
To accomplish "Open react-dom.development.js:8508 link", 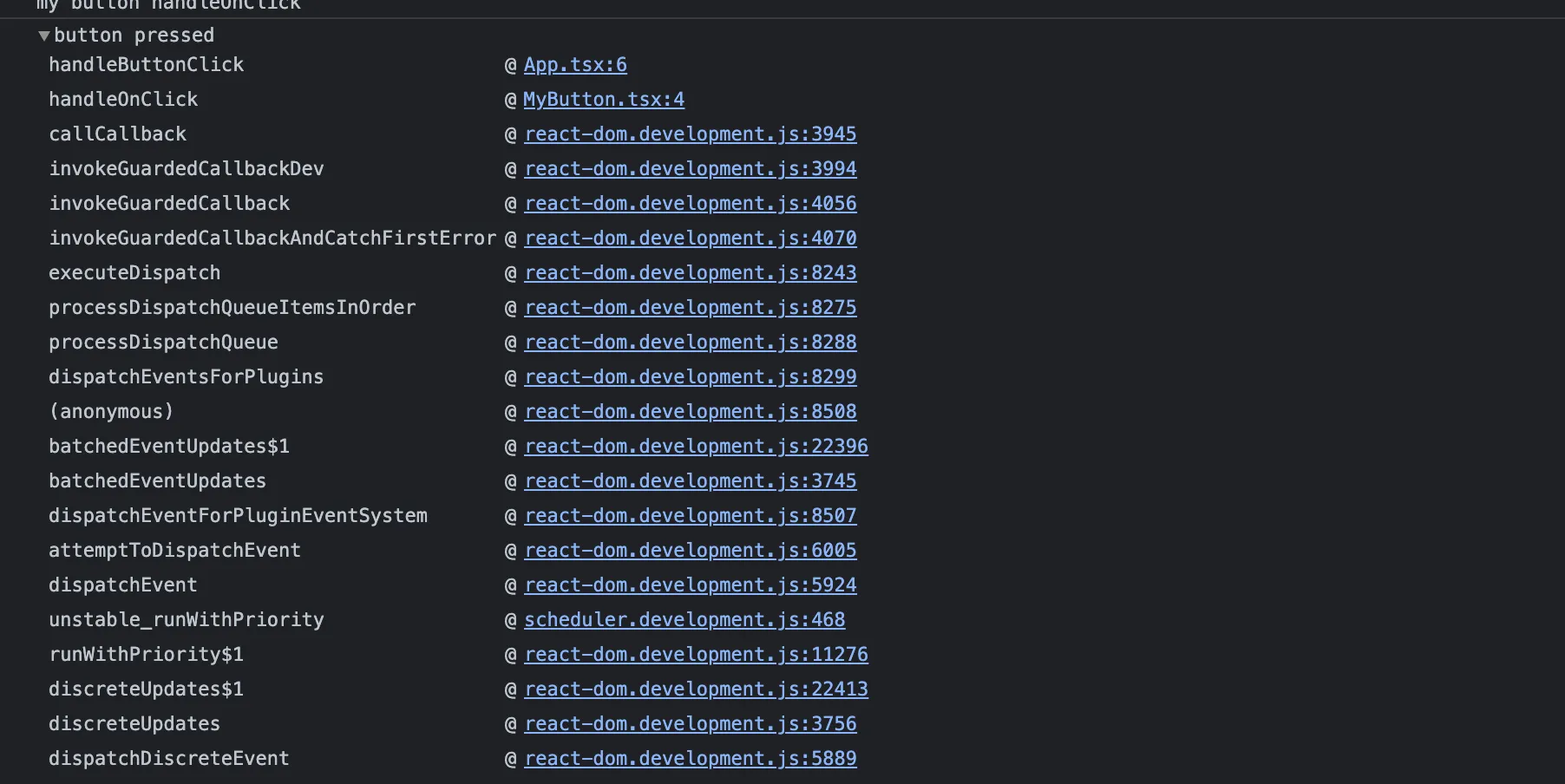I will 690,412.
